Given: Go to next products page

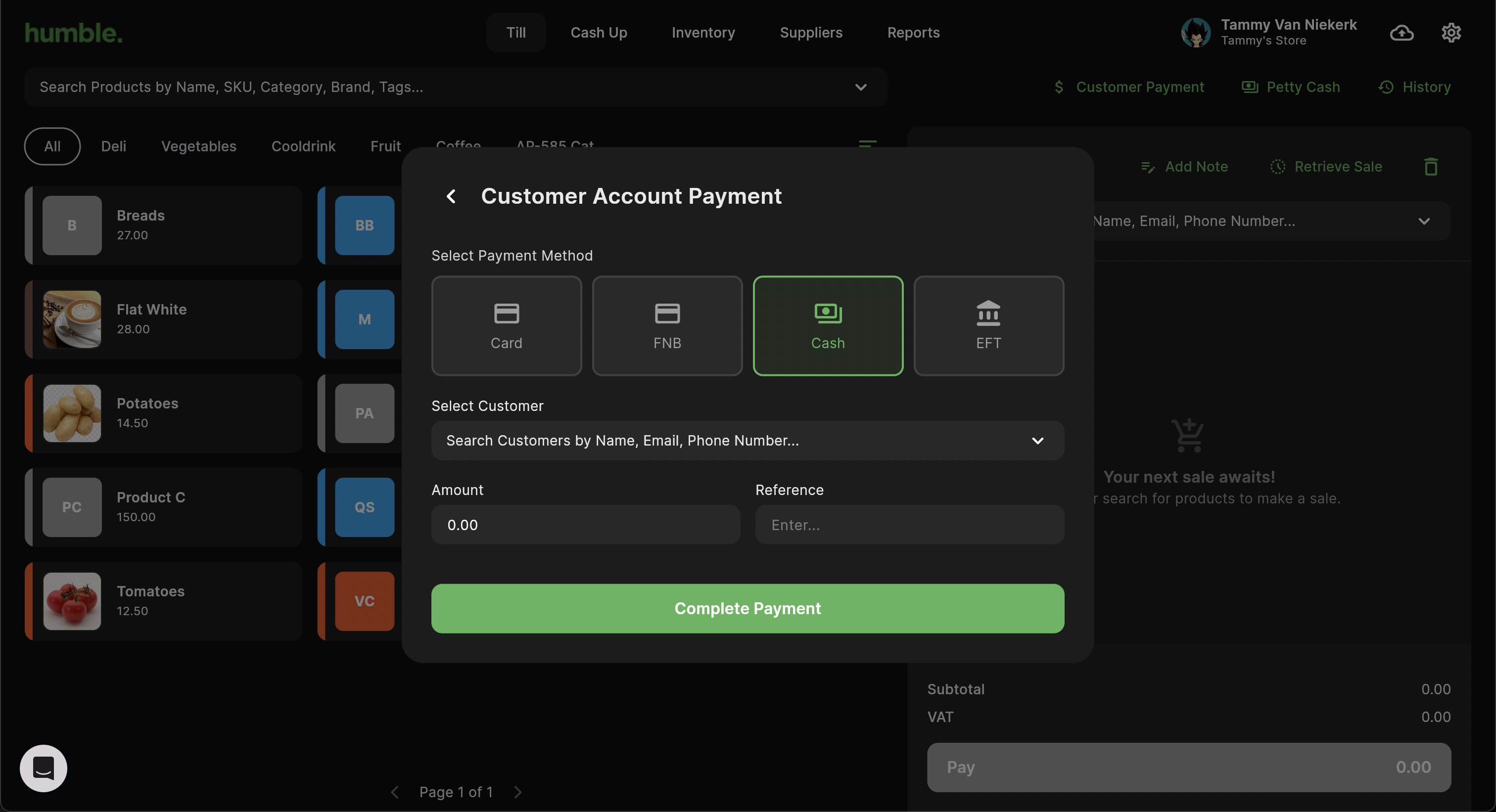Looking at the screenshot, I should click(518, 792).
